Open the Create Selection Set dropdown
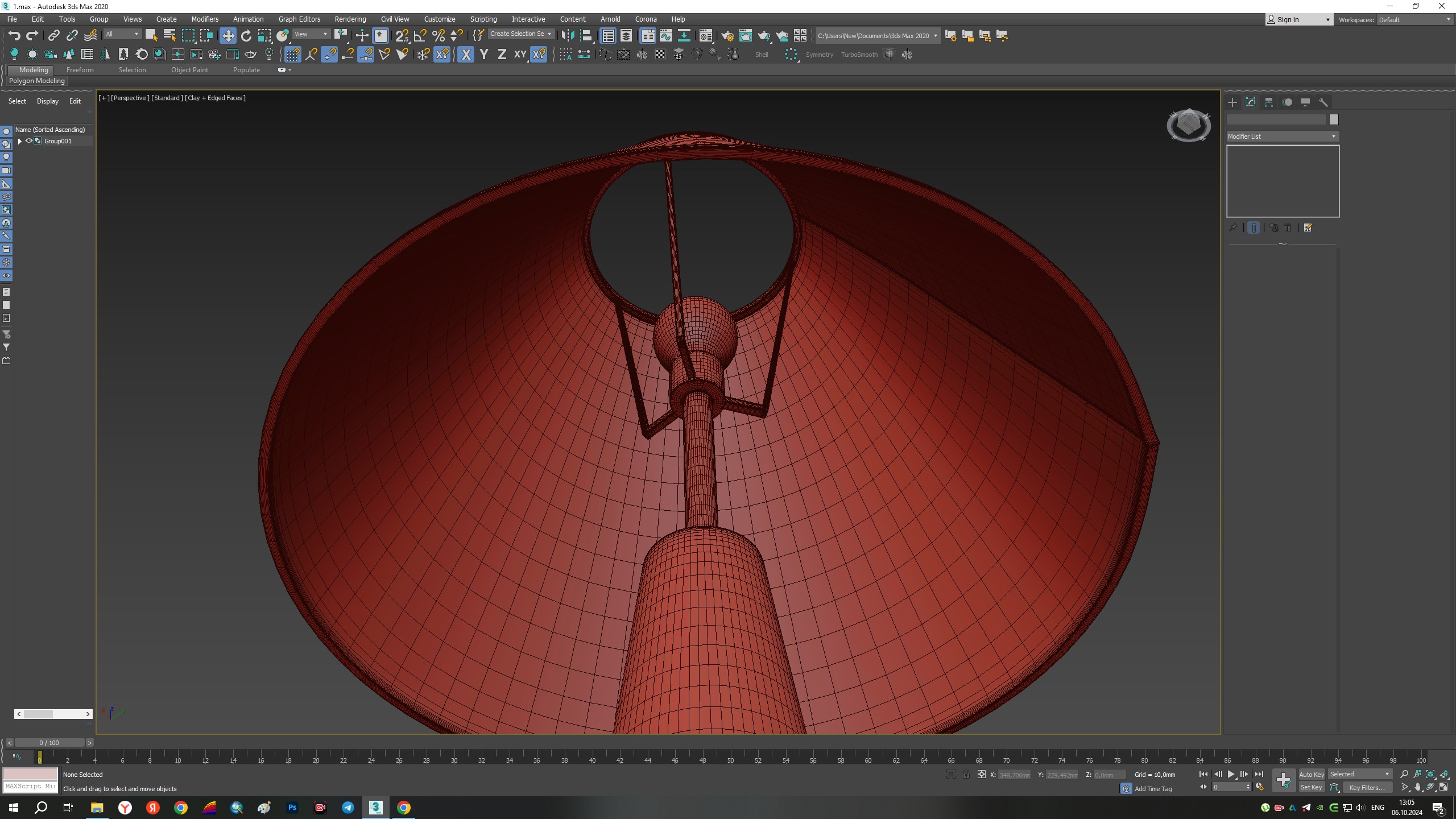Viewport: 1456px width, 819px height. pos(520,34)
